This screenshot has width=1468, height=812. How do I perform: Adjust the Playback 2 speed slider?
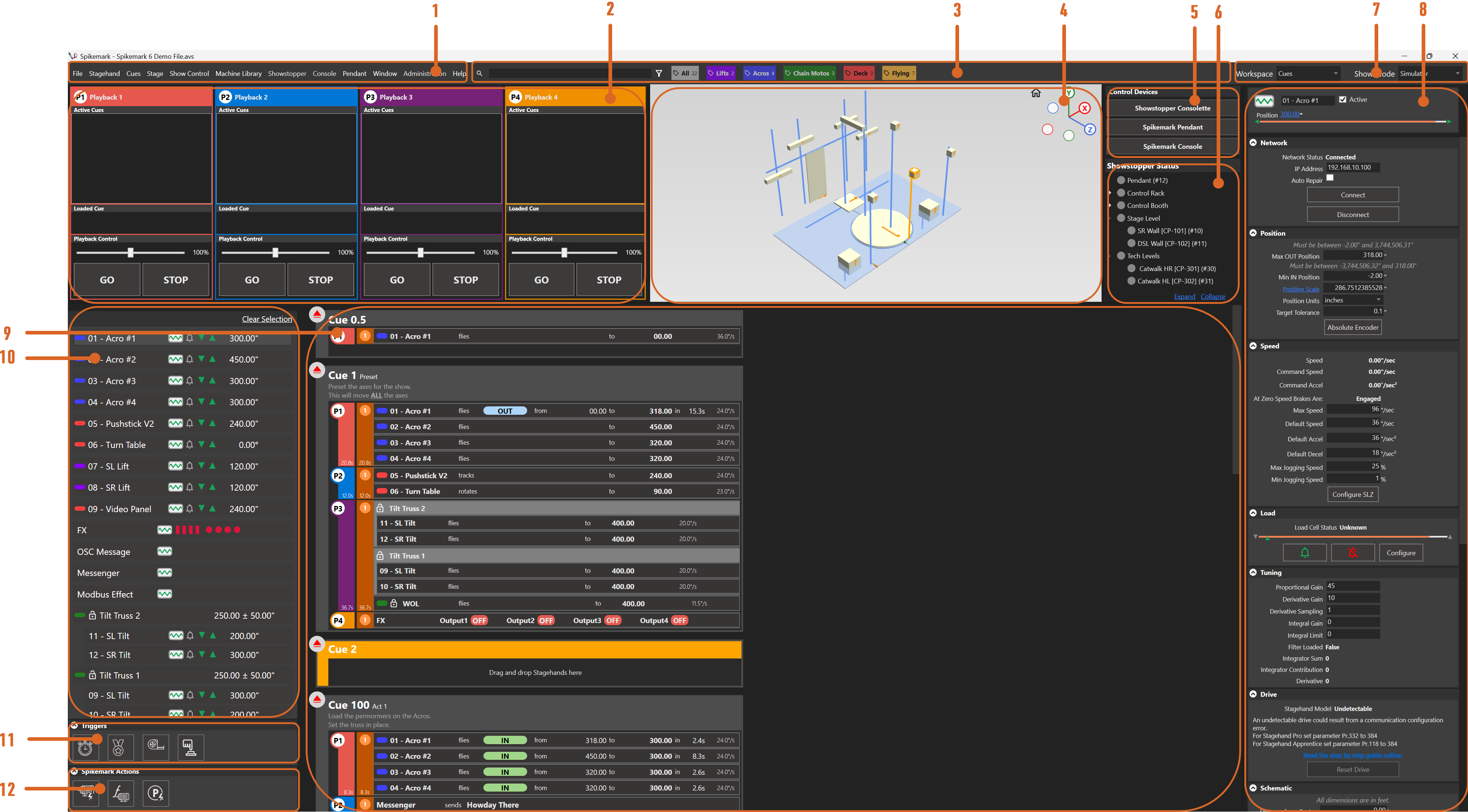[275, 252]
